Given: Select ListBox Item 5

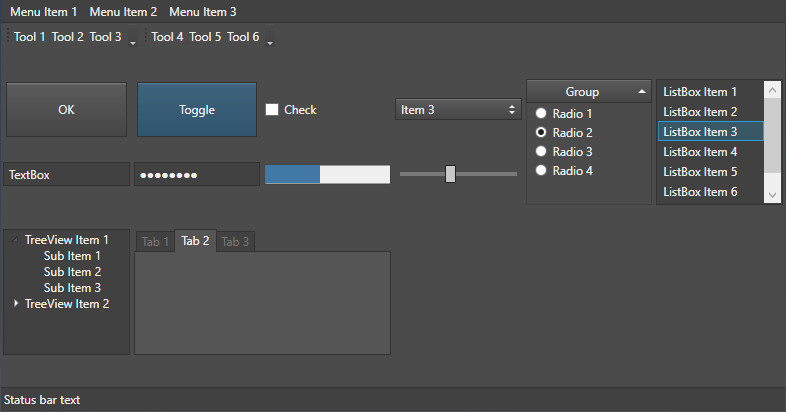Looking at the screenshot, I should [x=710, y=172].
